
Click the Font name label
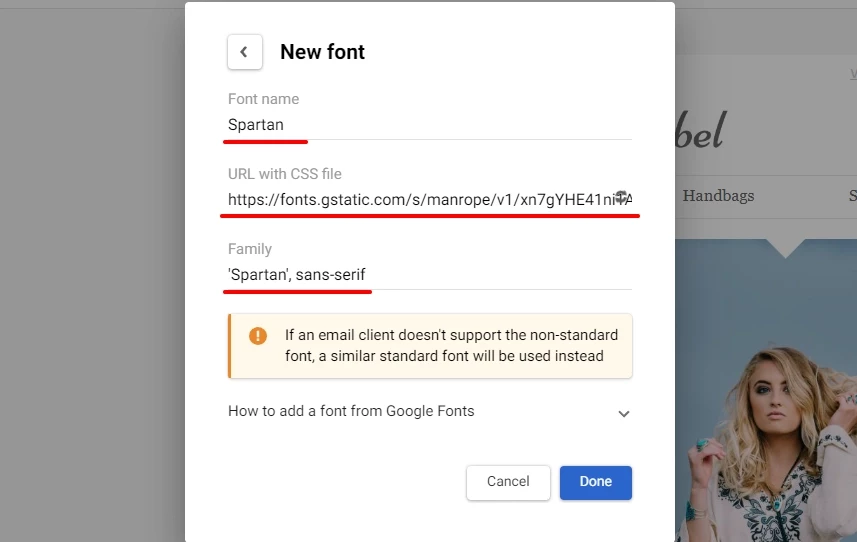point(263,99)
